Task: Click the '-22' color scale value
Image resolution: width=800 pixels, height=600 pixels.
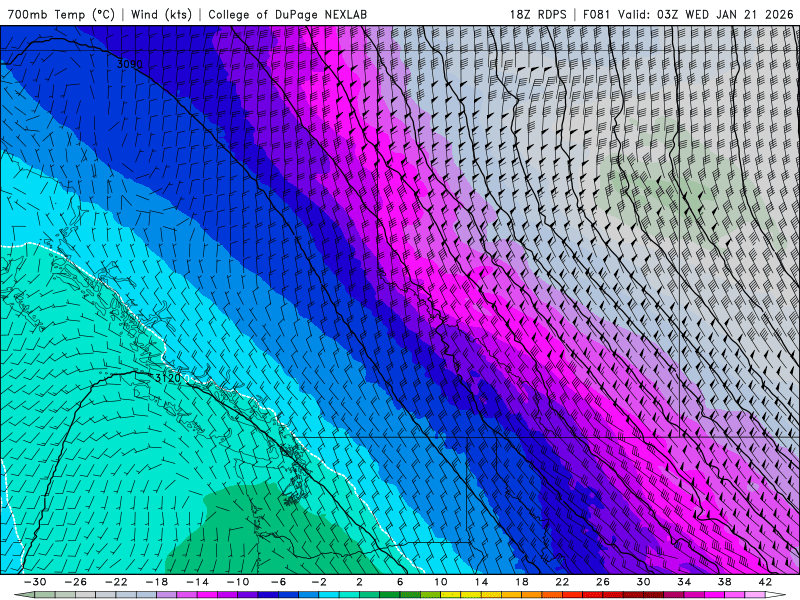Action: [x=116, y=582]
